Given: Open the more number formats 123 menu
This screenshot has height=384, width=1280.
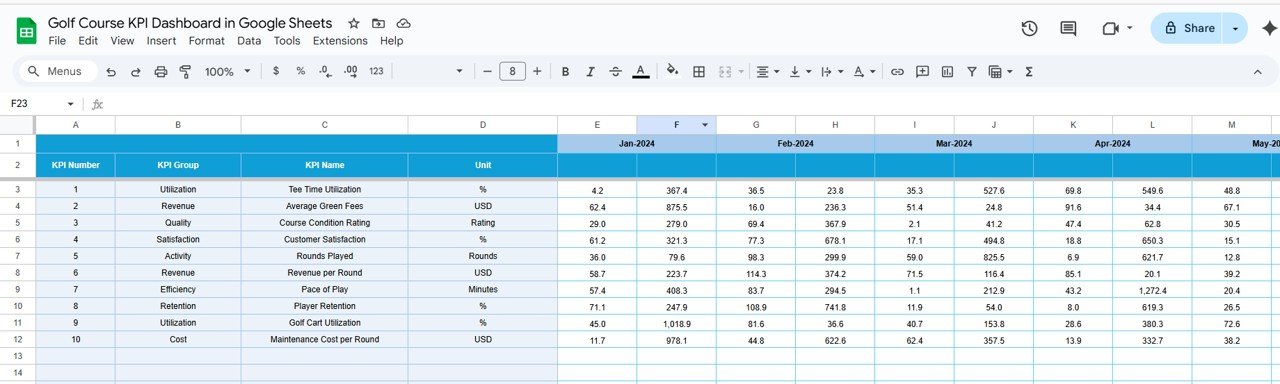Looking at the screenshot, I should pyautogui.click(x=376, y=72).
